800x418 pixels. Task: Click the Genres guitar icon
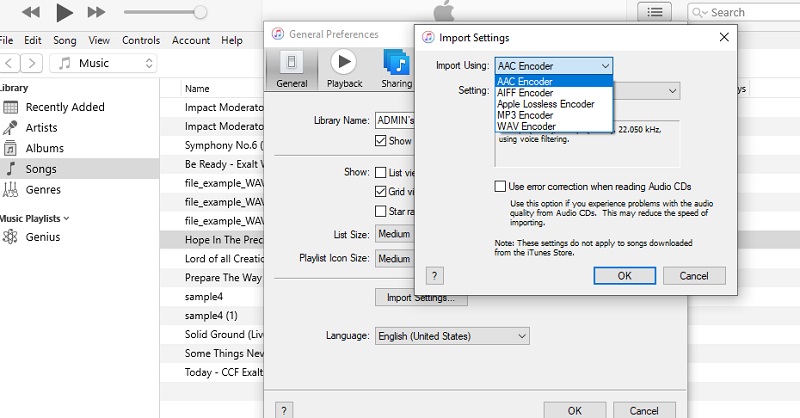(x=10, y=190)
